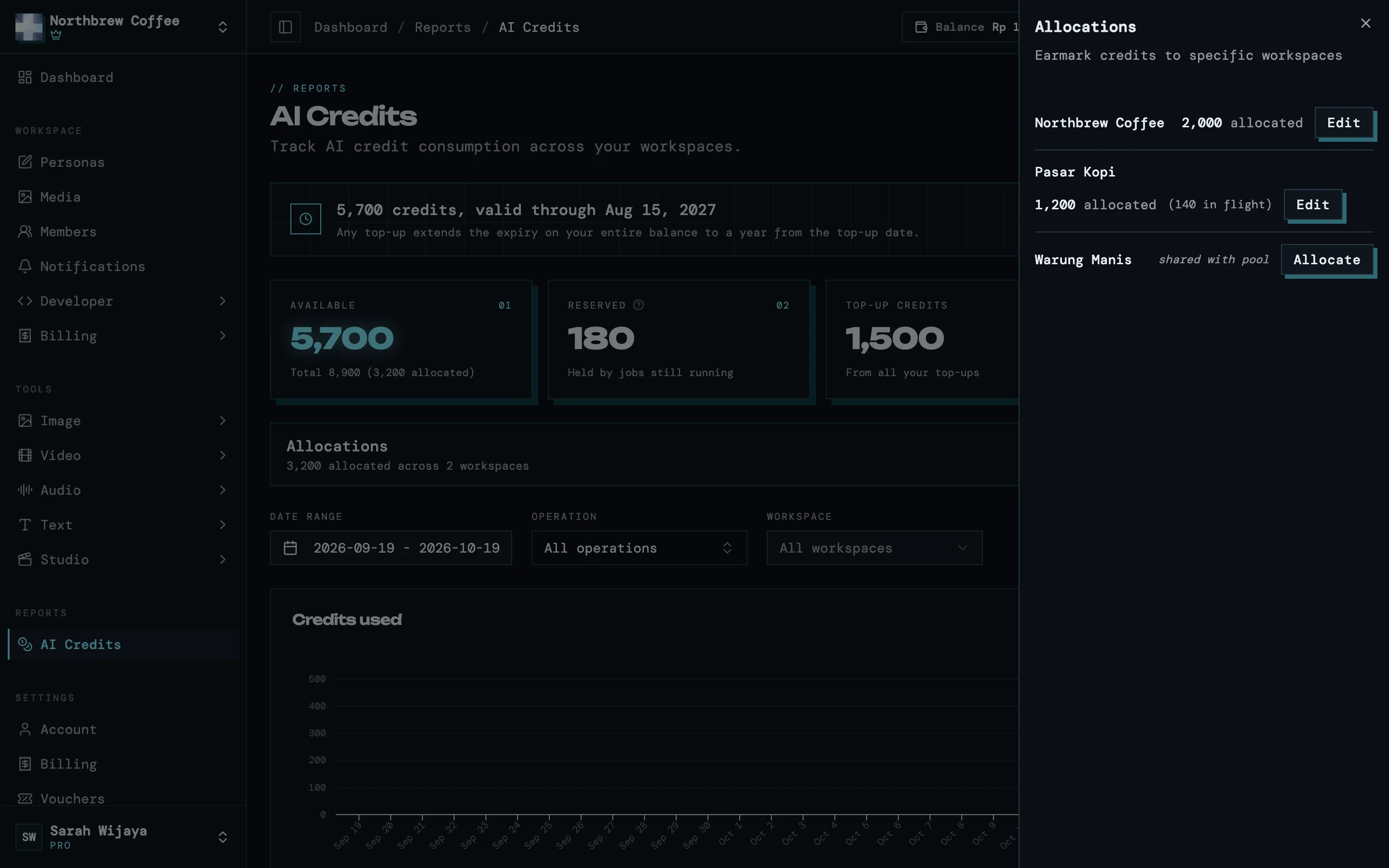Click the Developer code brackets icon

point(25,301)
